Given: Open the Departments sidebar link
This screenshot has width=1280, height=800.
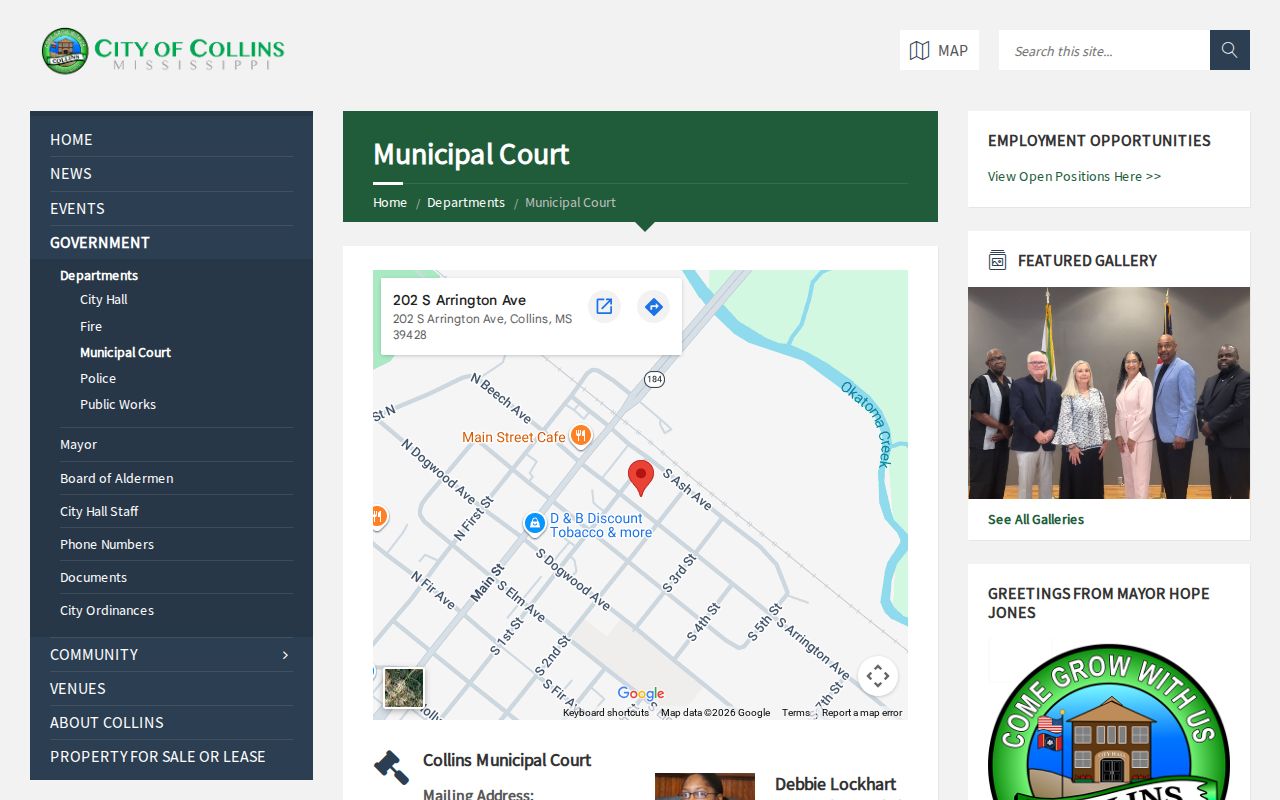Looking at the screenshot, I should 99,275.
